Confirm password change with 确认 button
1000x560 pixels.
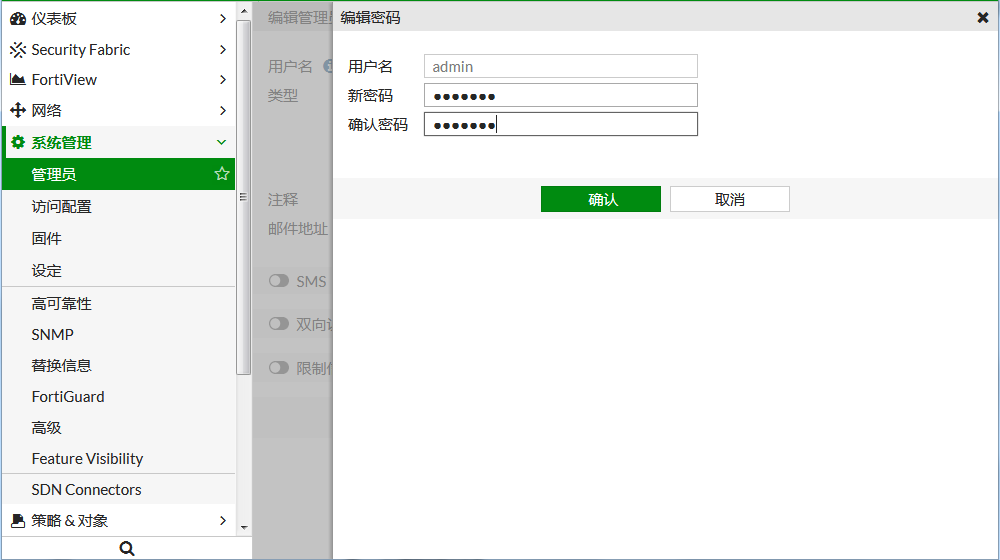click(x=600, y=199)
